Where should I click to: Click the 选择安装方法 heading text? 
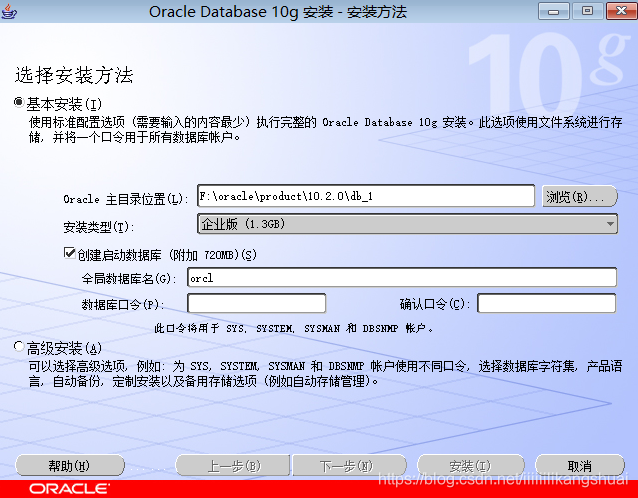(x=74, y=75)
